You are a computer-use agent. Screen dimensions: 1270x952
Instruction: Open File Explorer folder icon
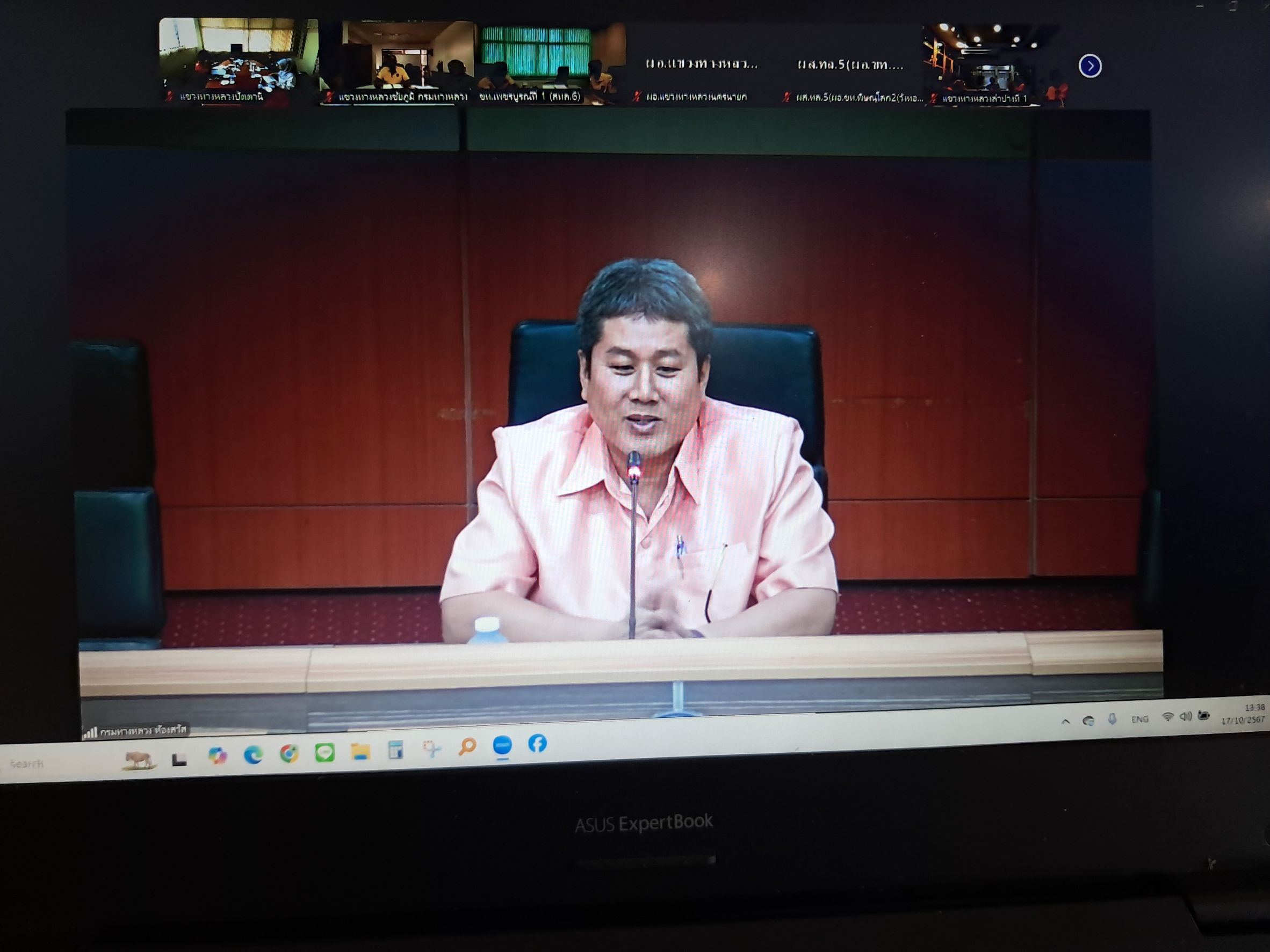click(360, 751)
